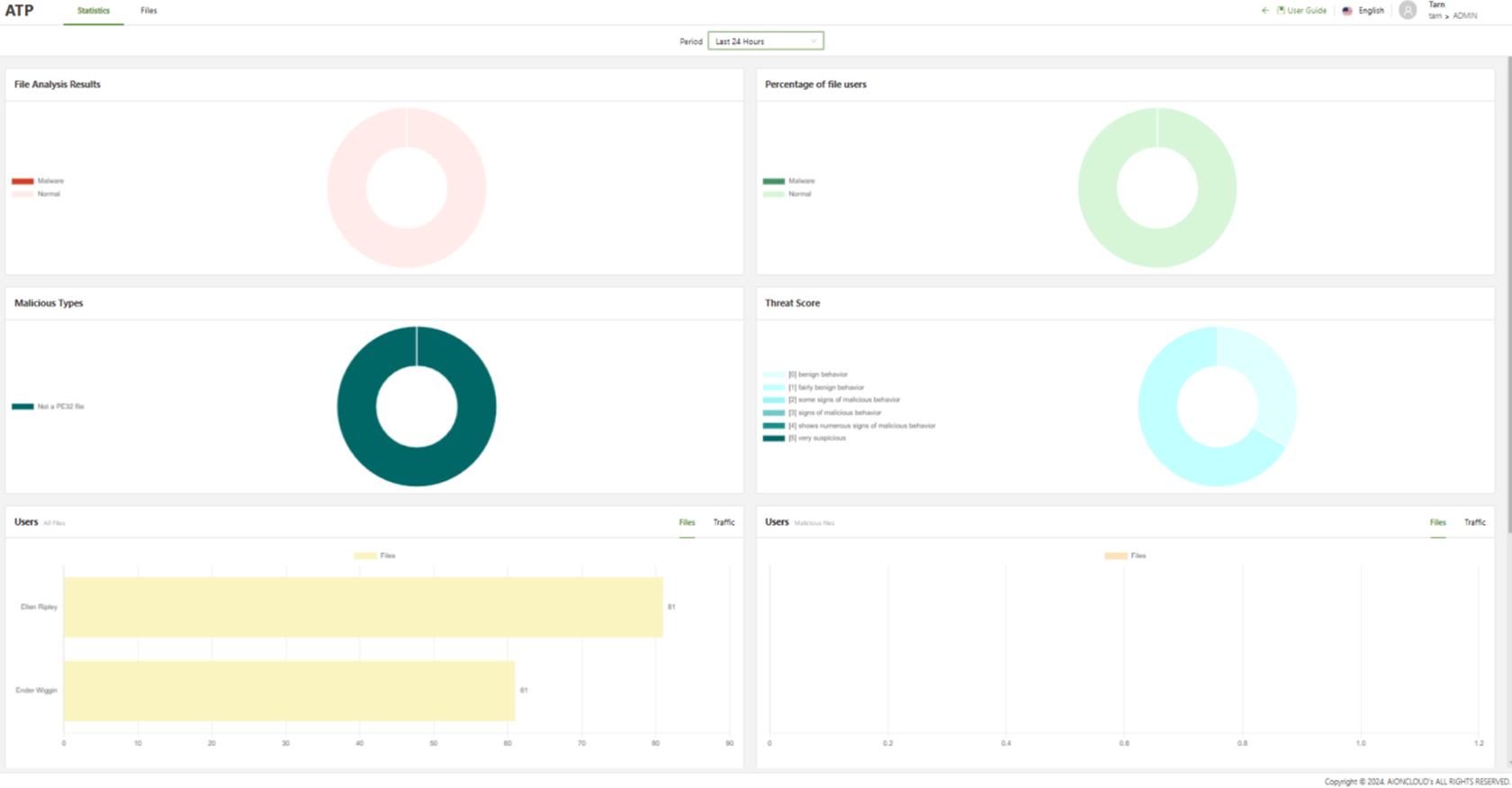Open the Period 'Last 24 Hours' dropdown
The height and width of the screenshot is (788, 1512).
[x=765, y=41]
